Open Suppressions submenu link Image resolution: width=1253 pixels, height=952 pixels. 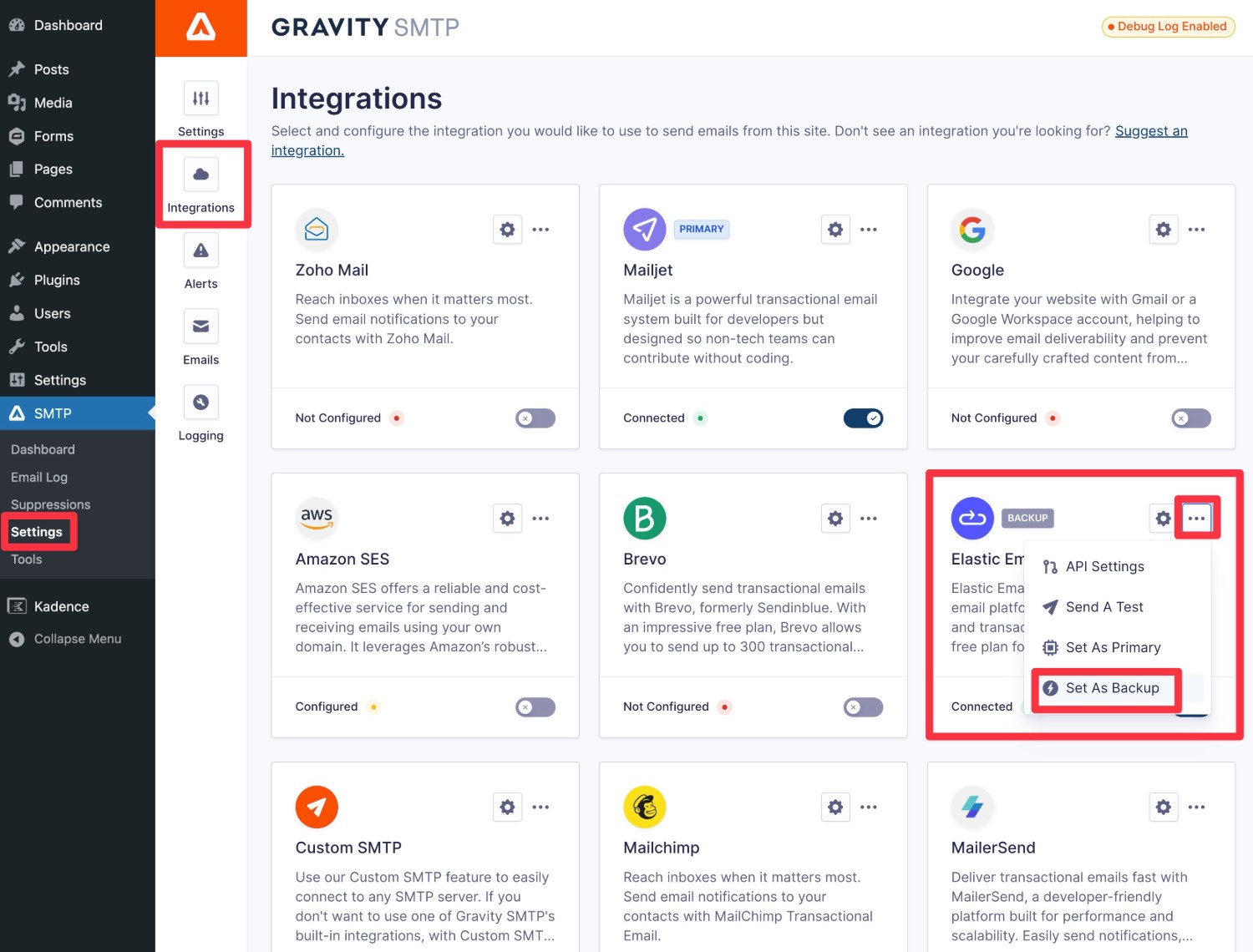(51, 504)
